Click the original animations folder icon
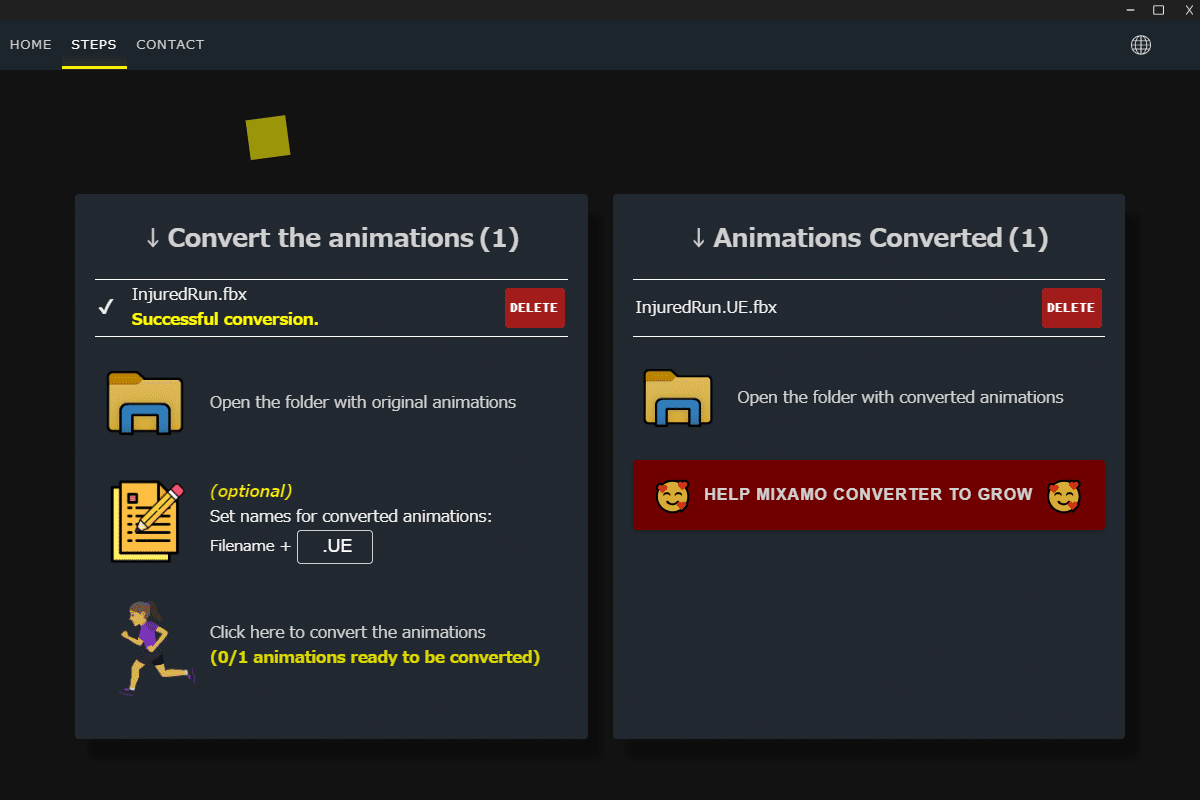 145,402
